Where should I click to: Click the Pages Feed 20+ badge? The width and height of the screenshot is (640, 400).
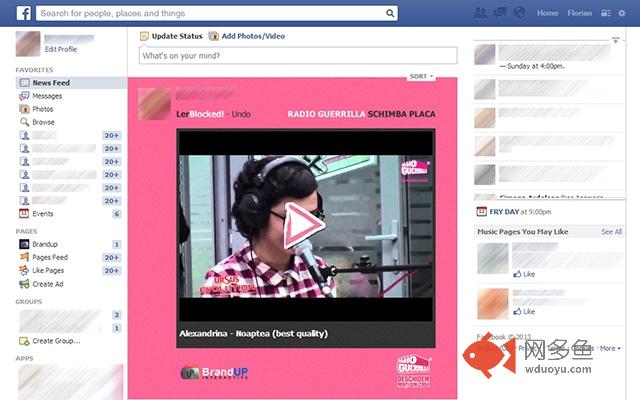click(111, 257)
